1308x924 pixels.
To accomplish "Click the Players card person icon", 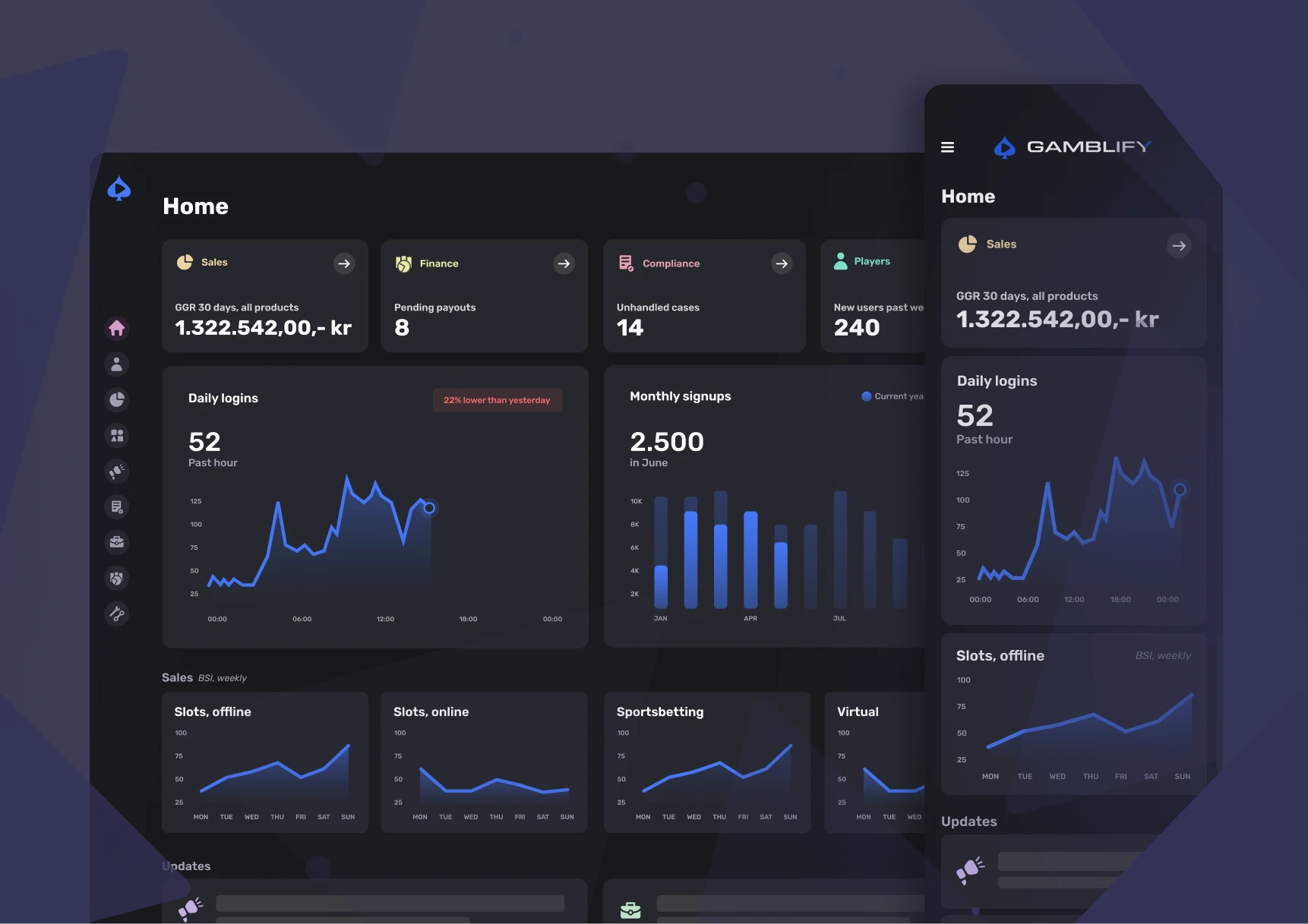I will [840, 261].
